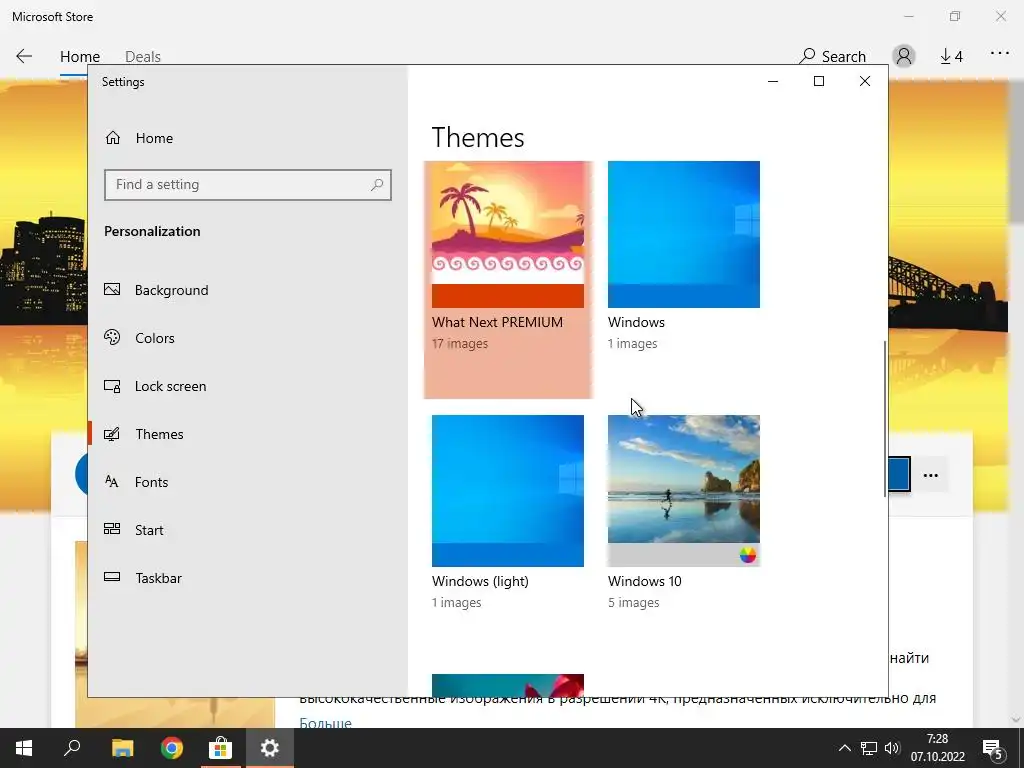Click the magnifier icon in Find a setting
This screenshot has height=768, width=1024.
pyautogui.click(x=377, y=185)
